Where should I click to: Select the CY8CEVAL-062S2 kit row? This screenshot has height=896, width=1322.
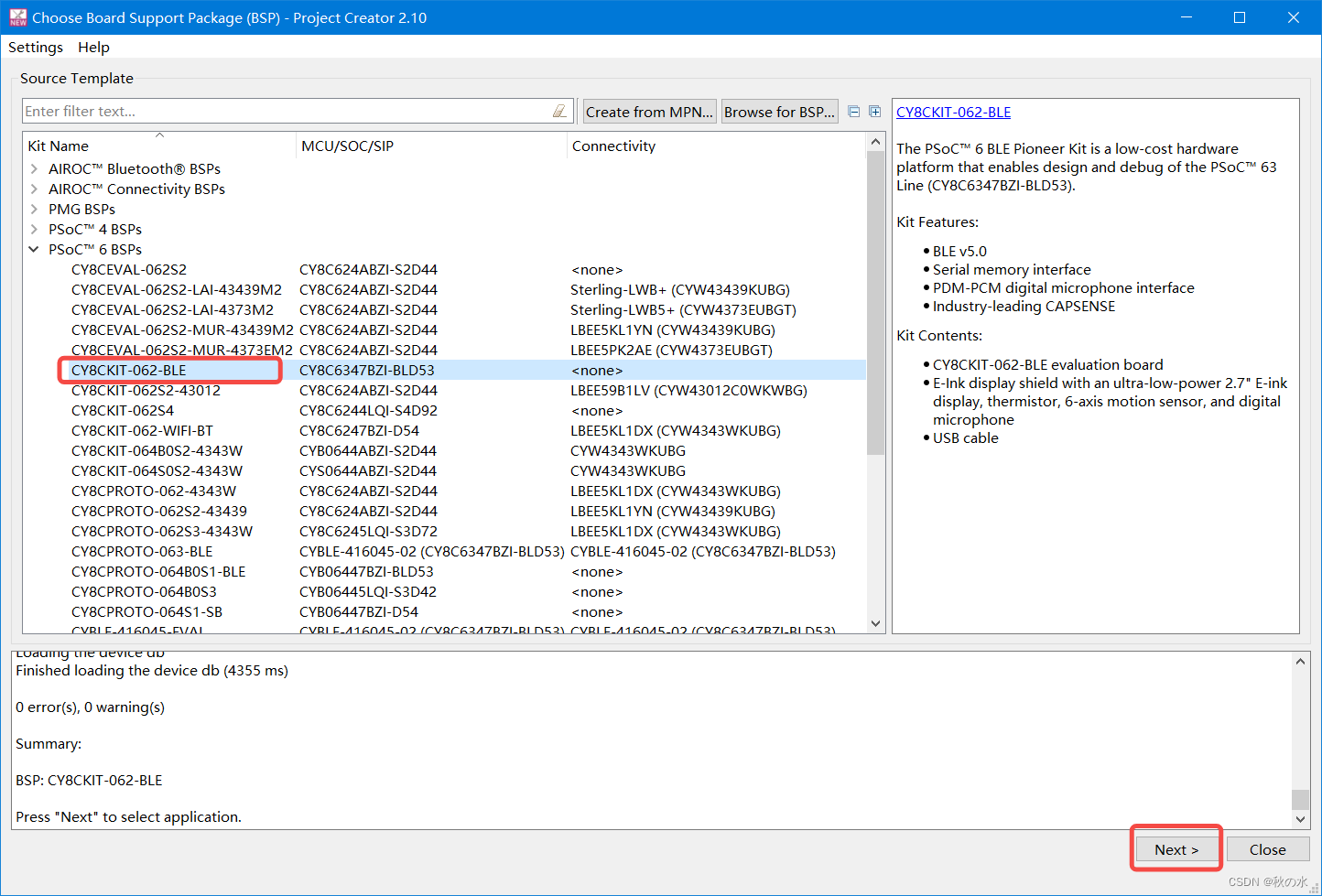click(129, 269)
